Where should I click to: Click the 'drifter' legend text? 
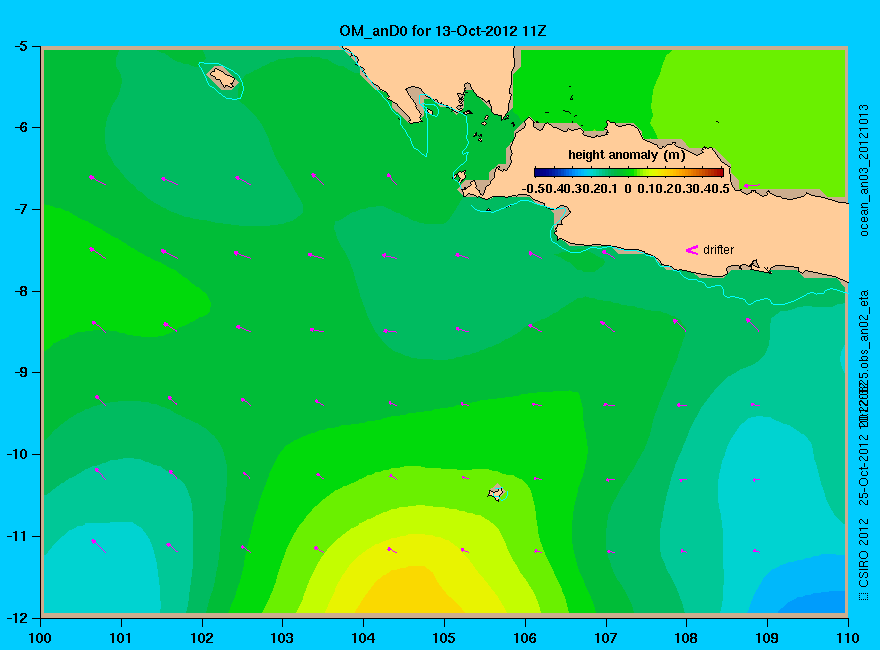718,250
